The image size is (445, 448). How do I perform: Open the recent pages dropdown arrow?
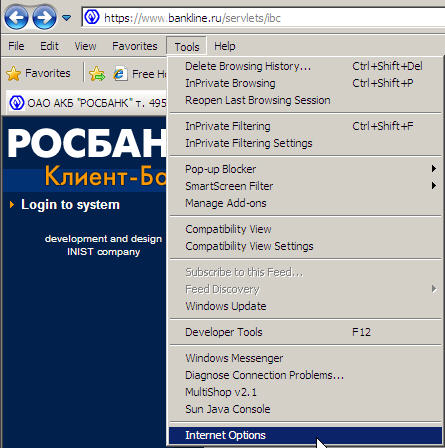[67, 17]
